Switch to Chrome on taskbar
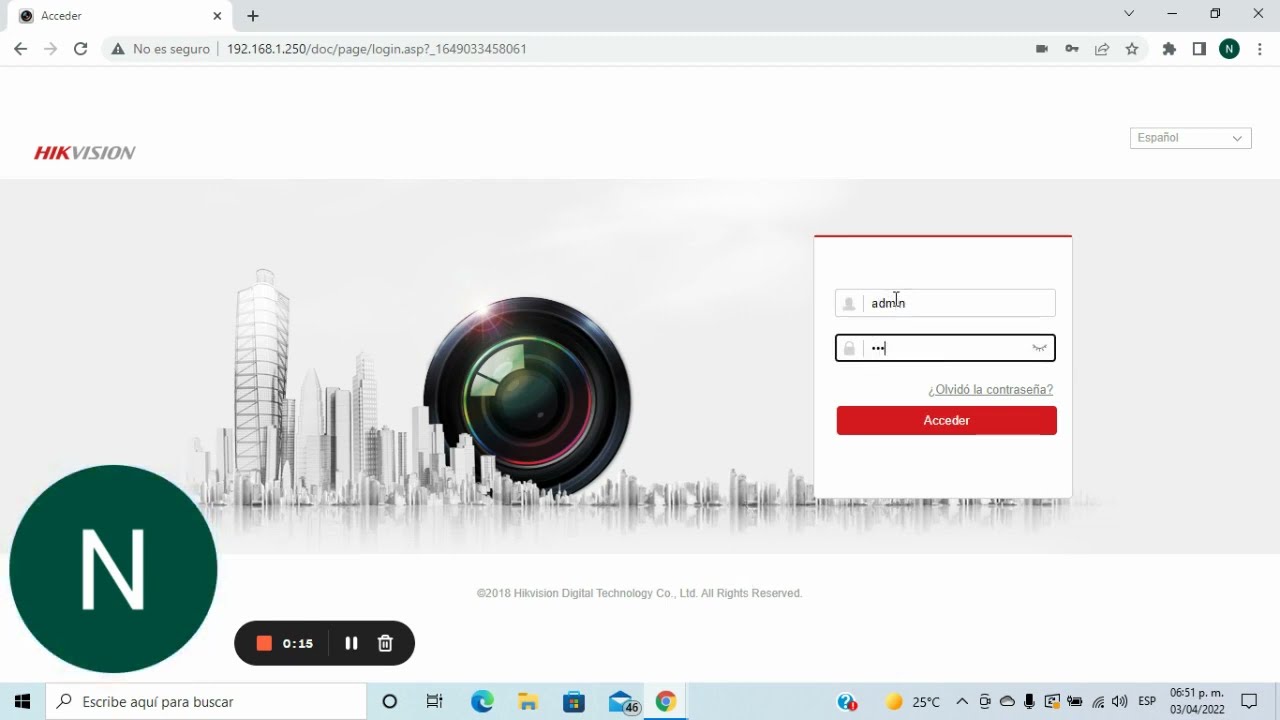This screenshot has height=720, width=1280. coord(666,702)
